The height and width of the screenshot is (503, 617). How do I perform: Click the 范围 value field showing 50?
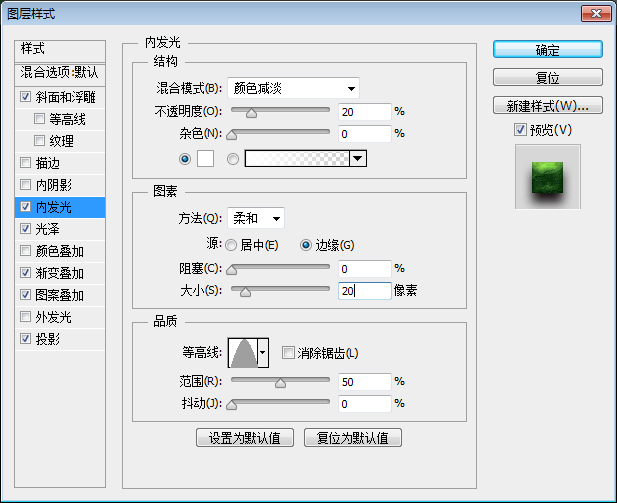[x=365, y=382]
